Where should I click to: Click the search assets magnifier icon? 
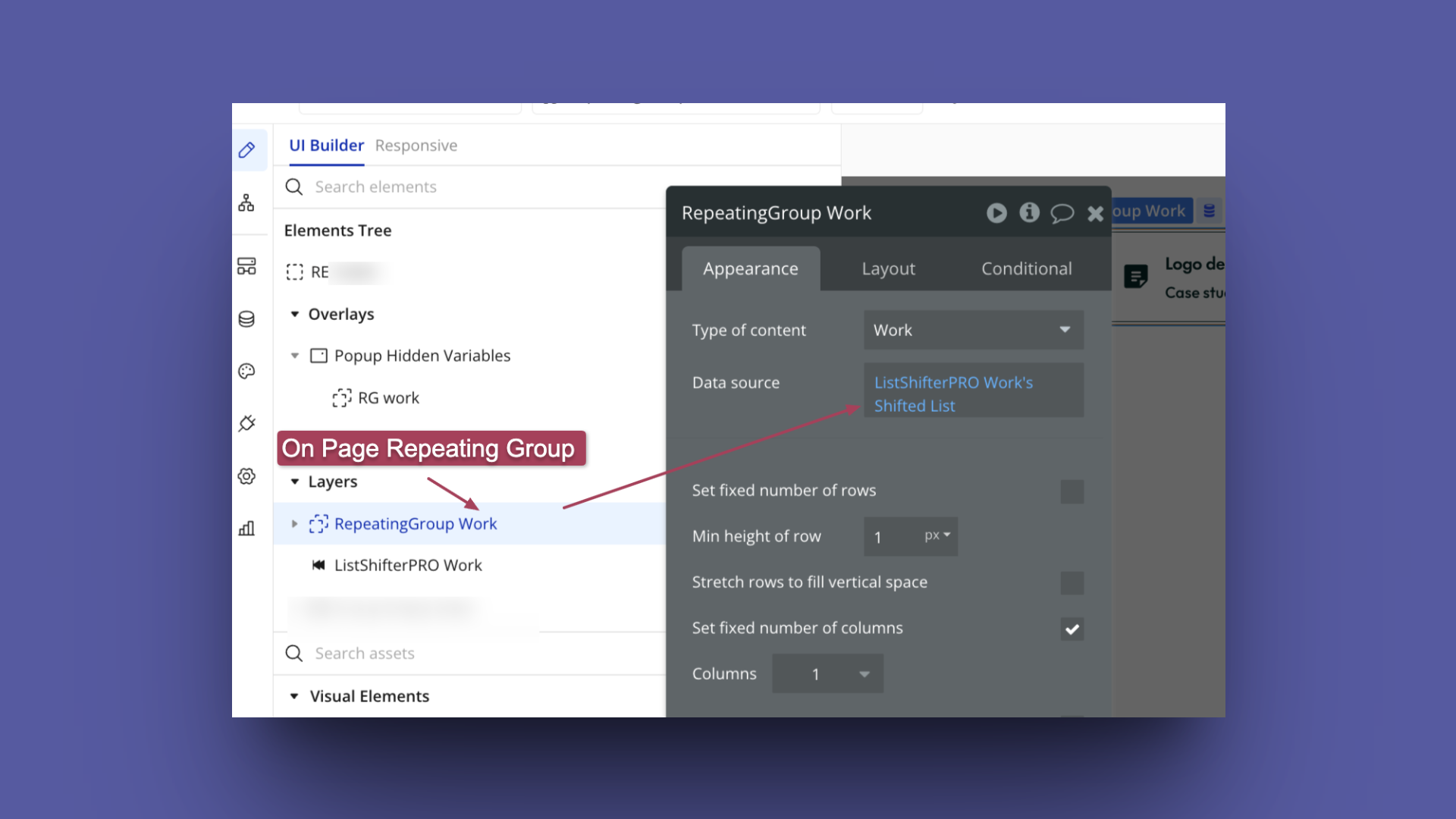point(294,653)
